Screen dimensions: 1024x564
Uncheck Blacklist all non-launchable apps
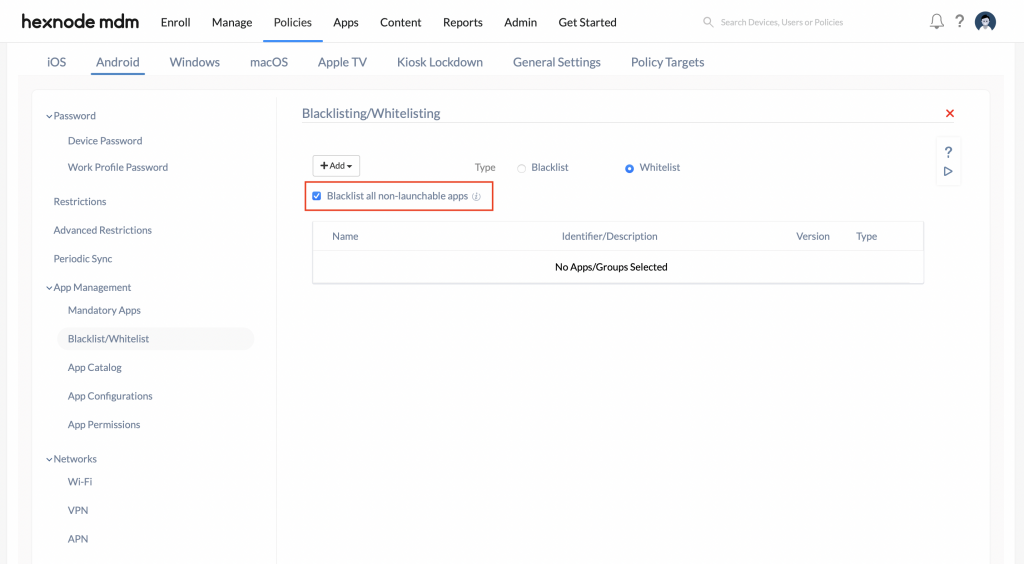(317, 196)
